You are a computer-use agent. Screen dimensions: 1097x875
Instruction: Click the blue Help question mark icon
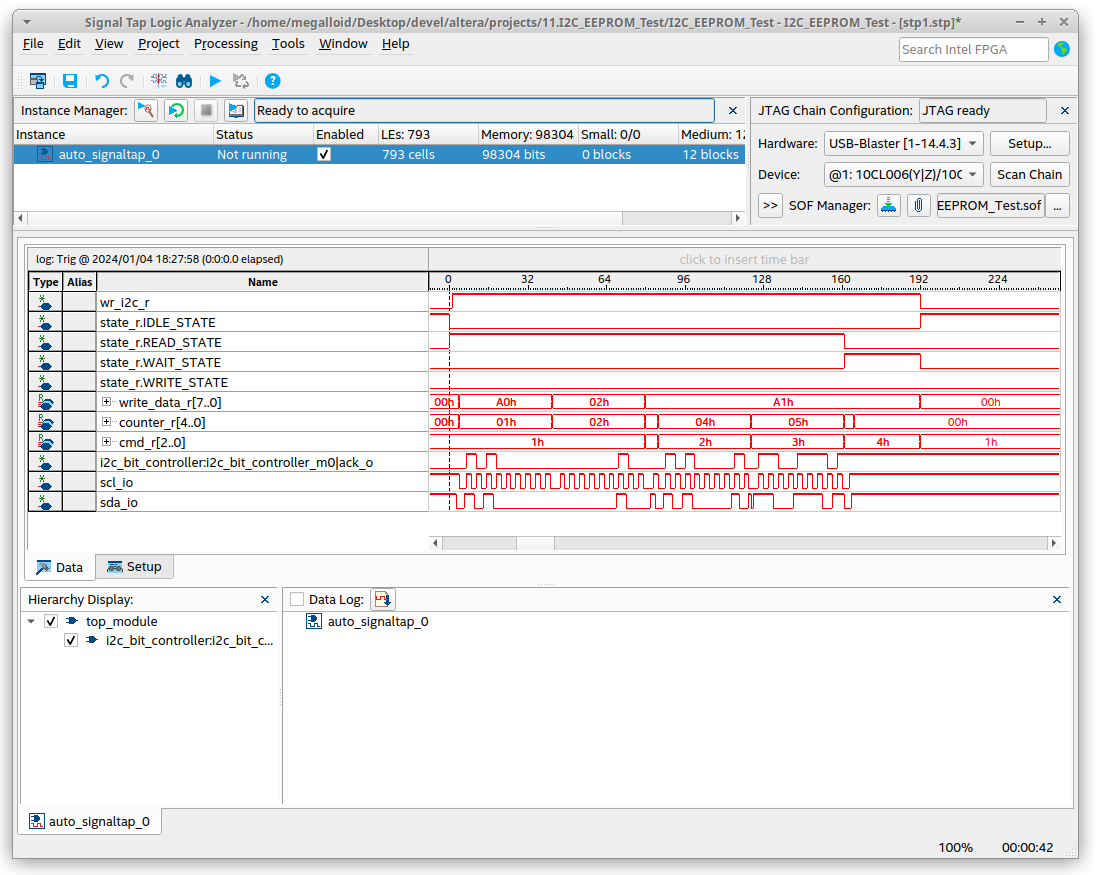tap(272, 81)
